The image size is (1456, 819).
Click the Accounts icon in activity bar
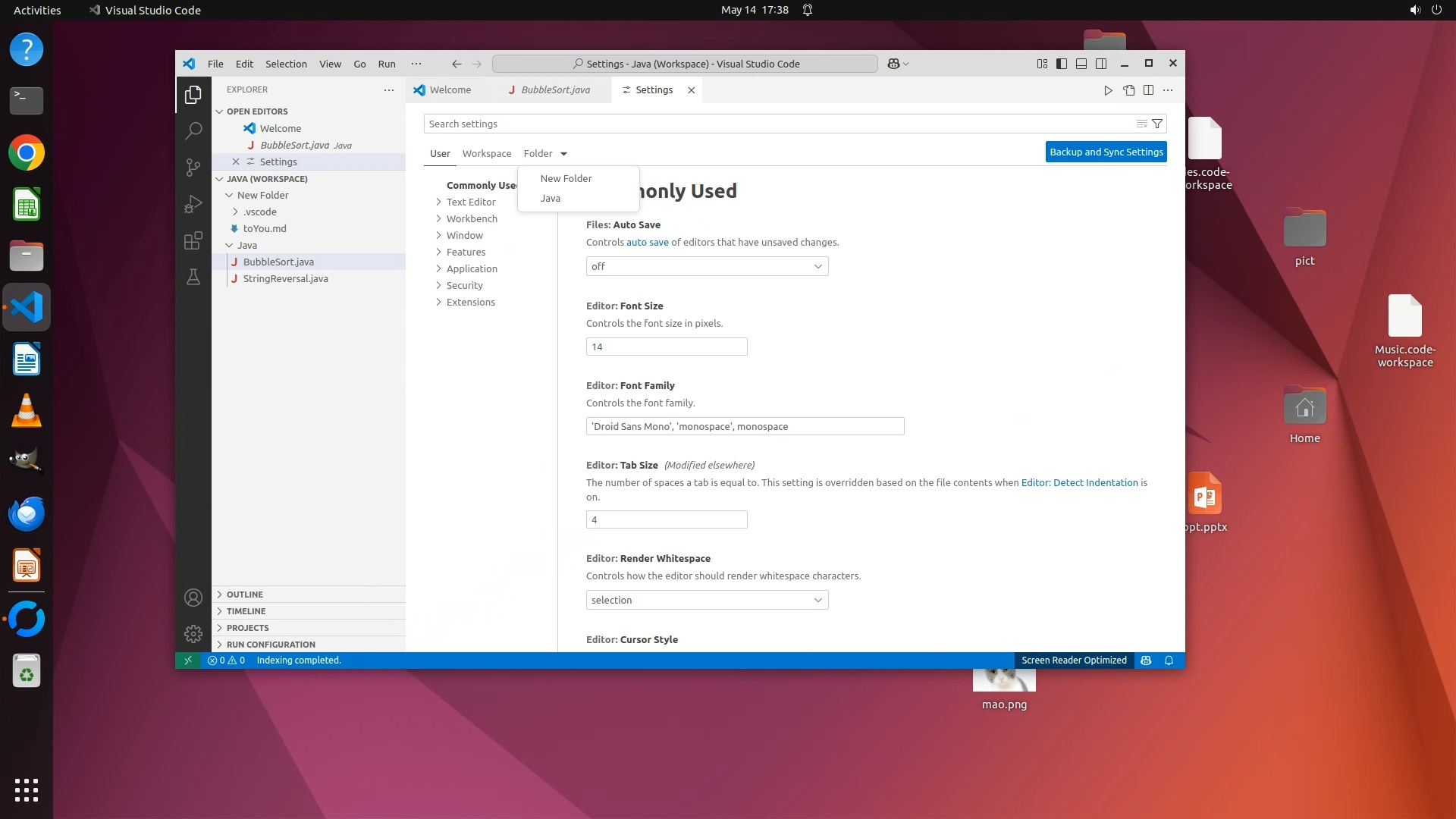click(193, 598)
